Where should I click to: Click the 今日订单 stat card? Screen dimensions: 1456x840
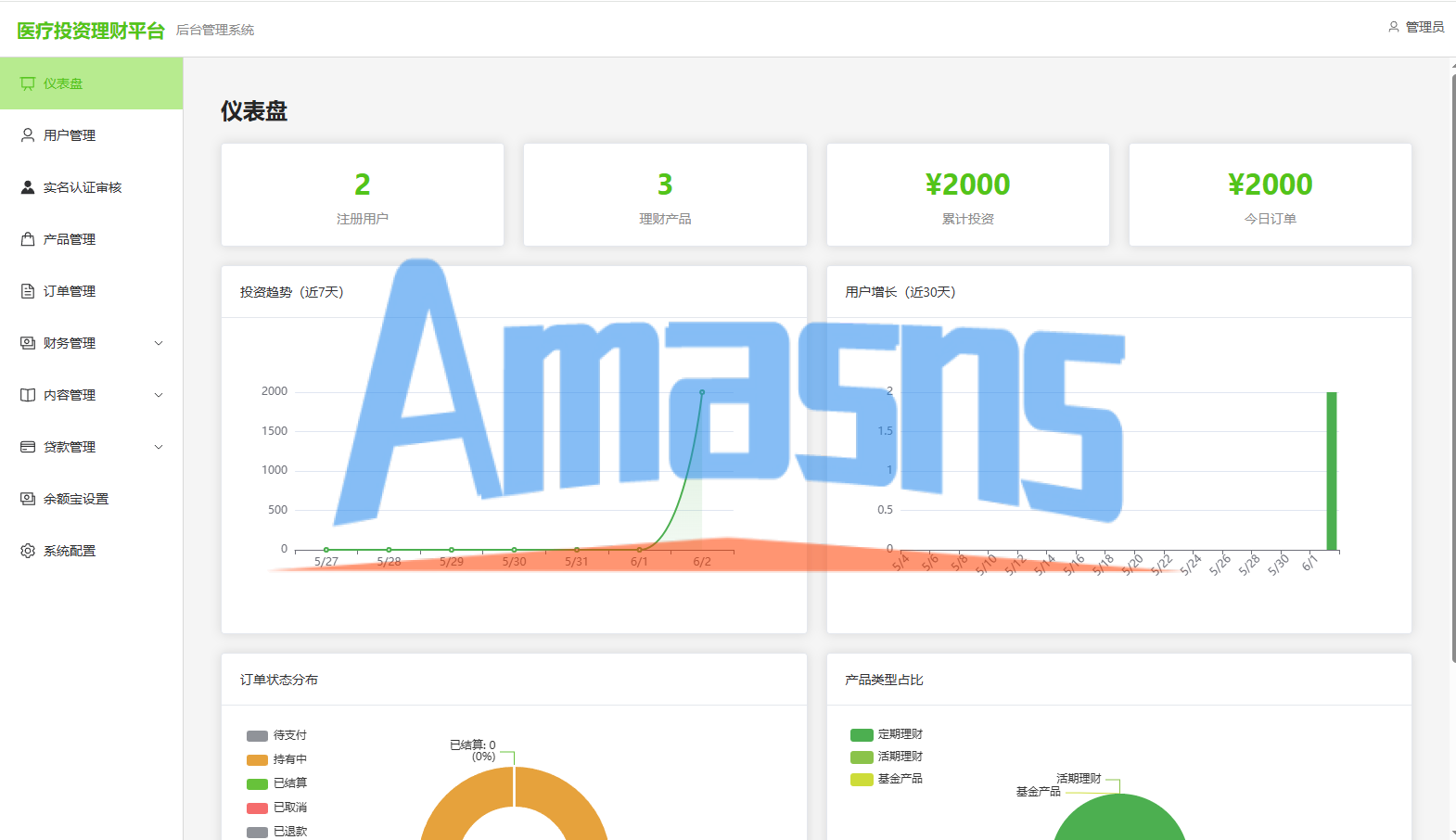coord(1271,195)
